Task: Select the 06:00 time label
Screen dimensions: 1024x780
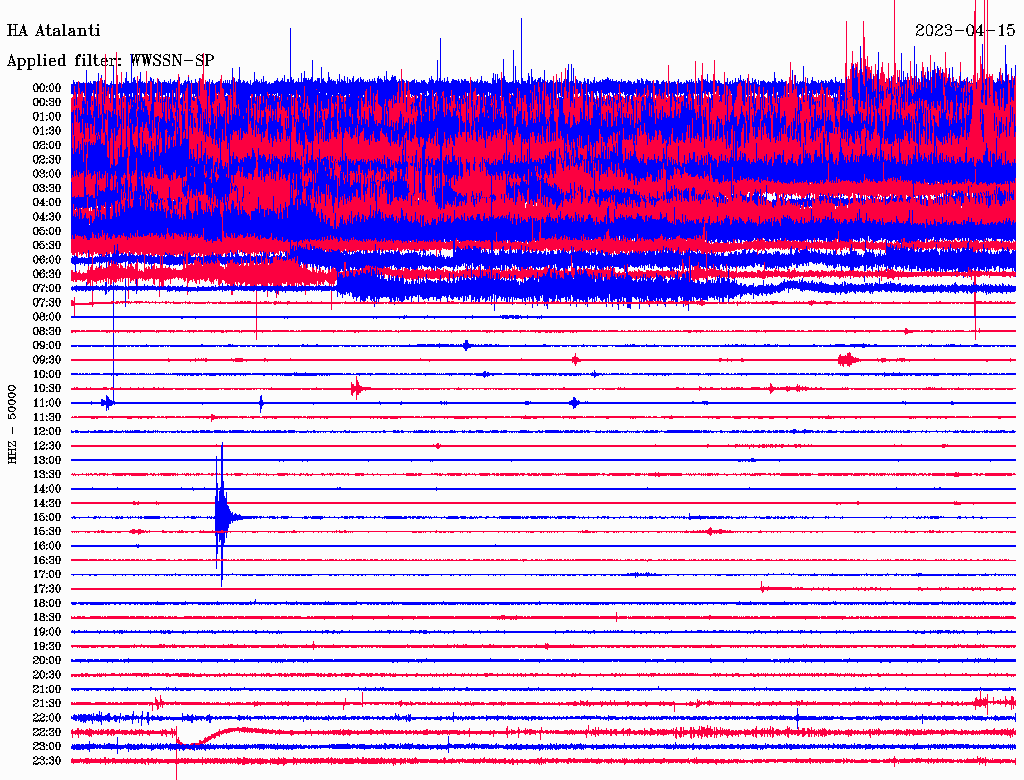Action: tap(47, 260)
